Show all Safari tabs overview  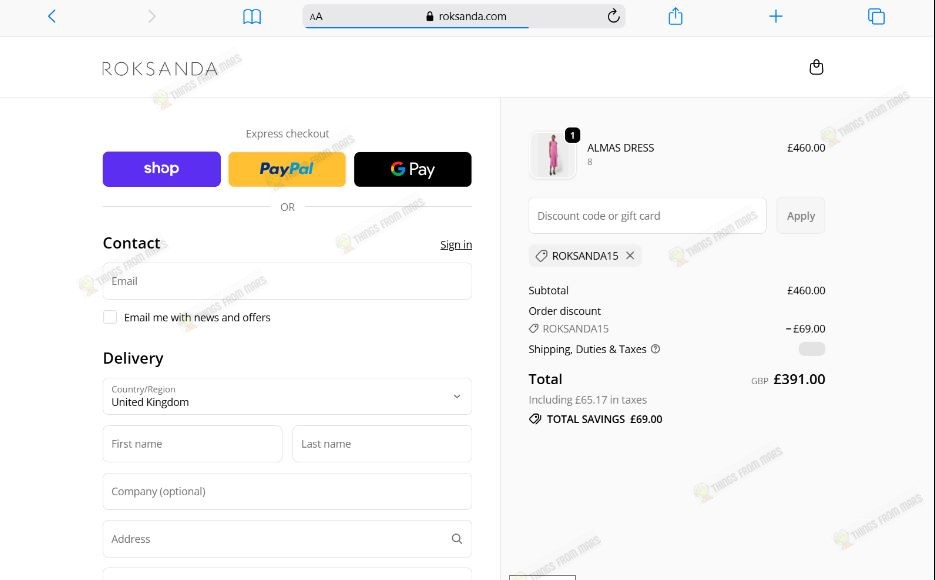click(x=876, y=16)
